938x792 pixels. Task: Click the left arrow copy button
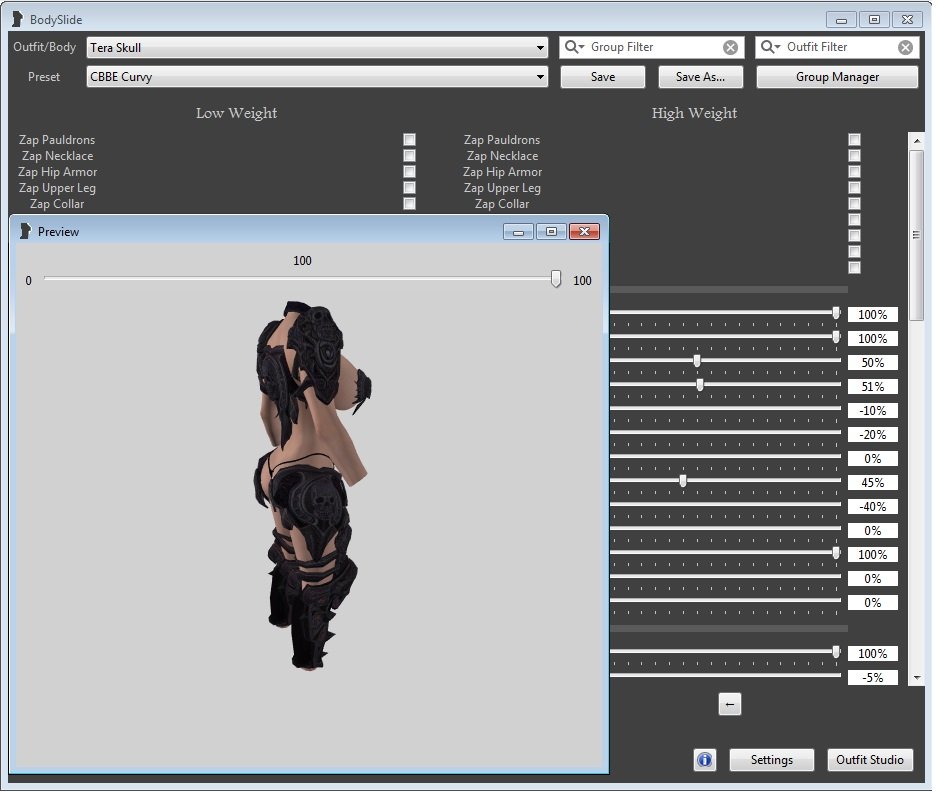click(x=729, y=704)
